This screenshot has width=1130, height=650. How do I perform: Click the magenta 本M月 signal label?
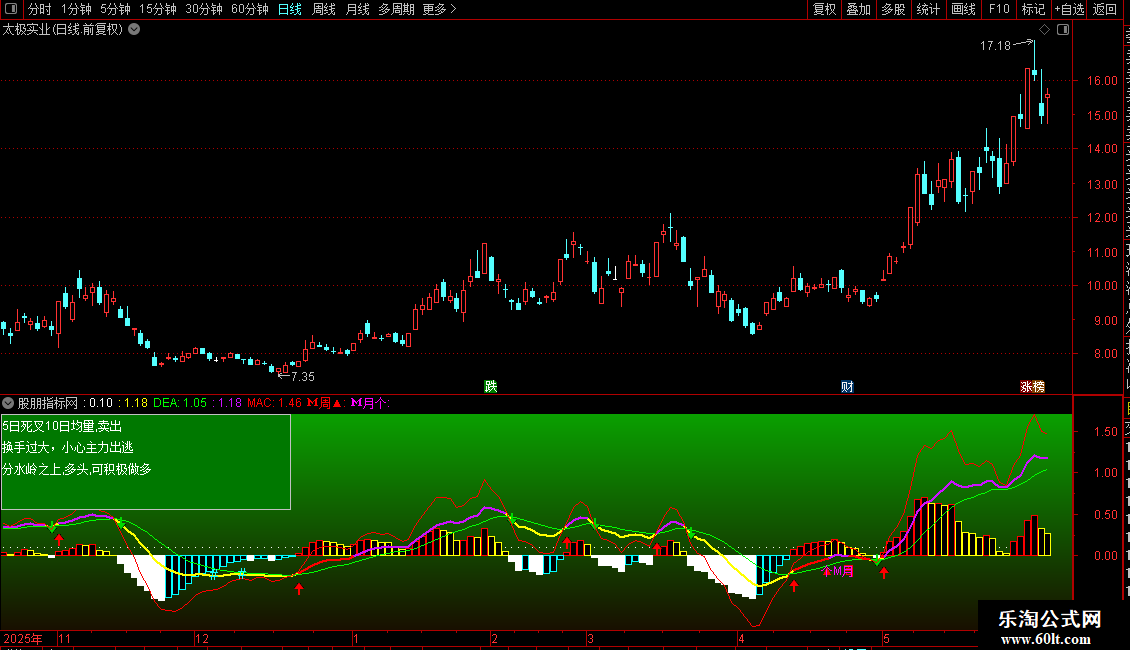838,571
